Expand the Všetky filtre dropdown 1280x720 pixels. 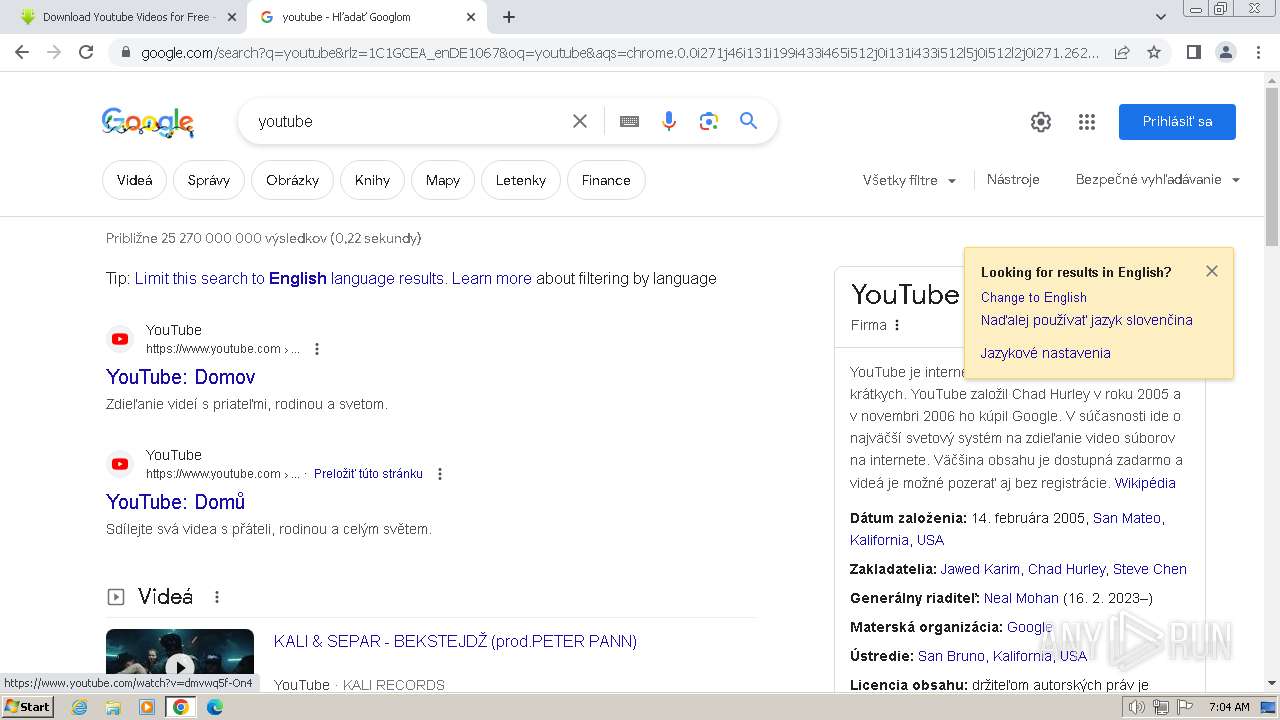click(910, 180)
